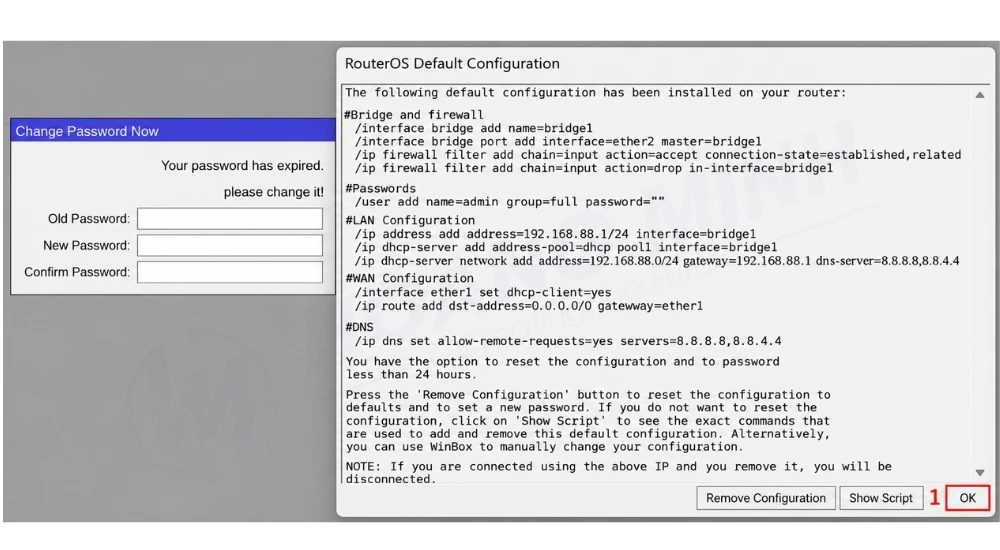
Task: Click the Change Password Now title bar
Action: coord(173,131)
